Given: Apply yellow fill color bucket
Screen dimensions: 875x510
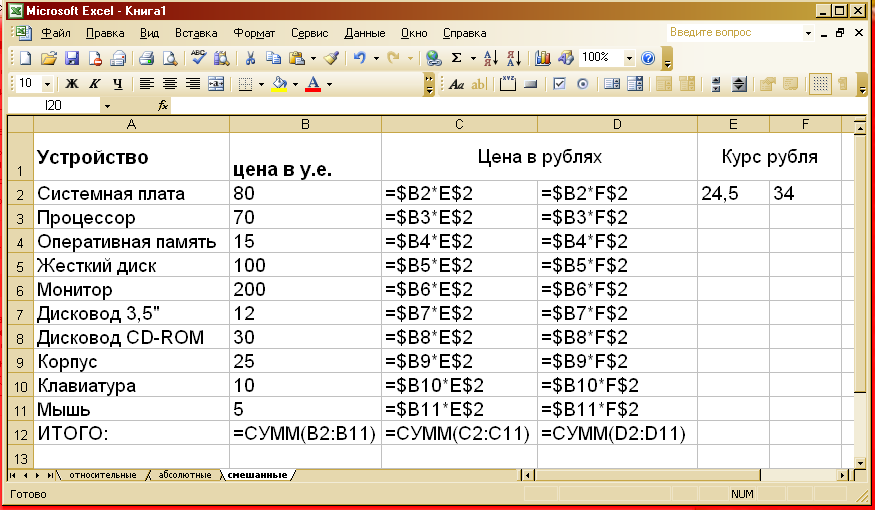Looking at the screenshot, I should click(280, 84).
